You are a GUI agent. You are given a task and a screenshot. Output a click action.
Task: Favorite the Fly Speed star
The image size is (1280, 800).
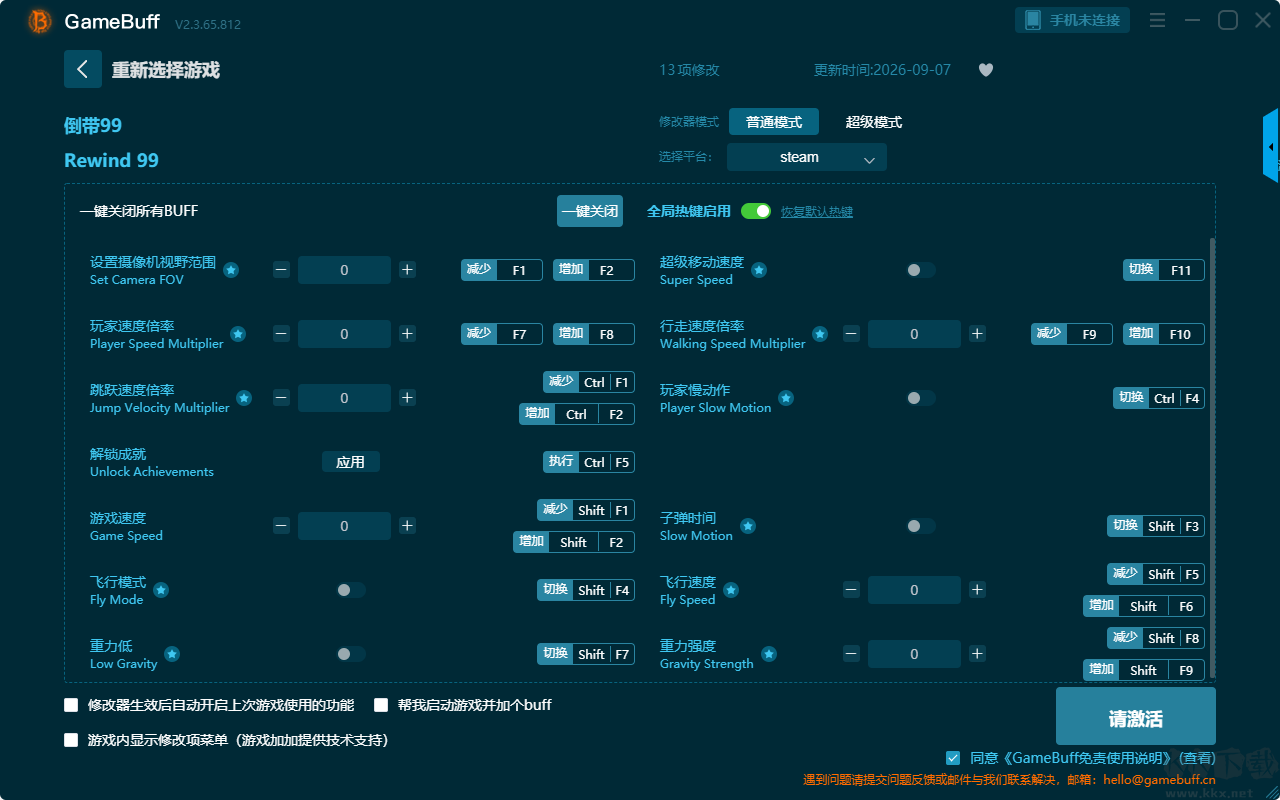tap(731, 590)
